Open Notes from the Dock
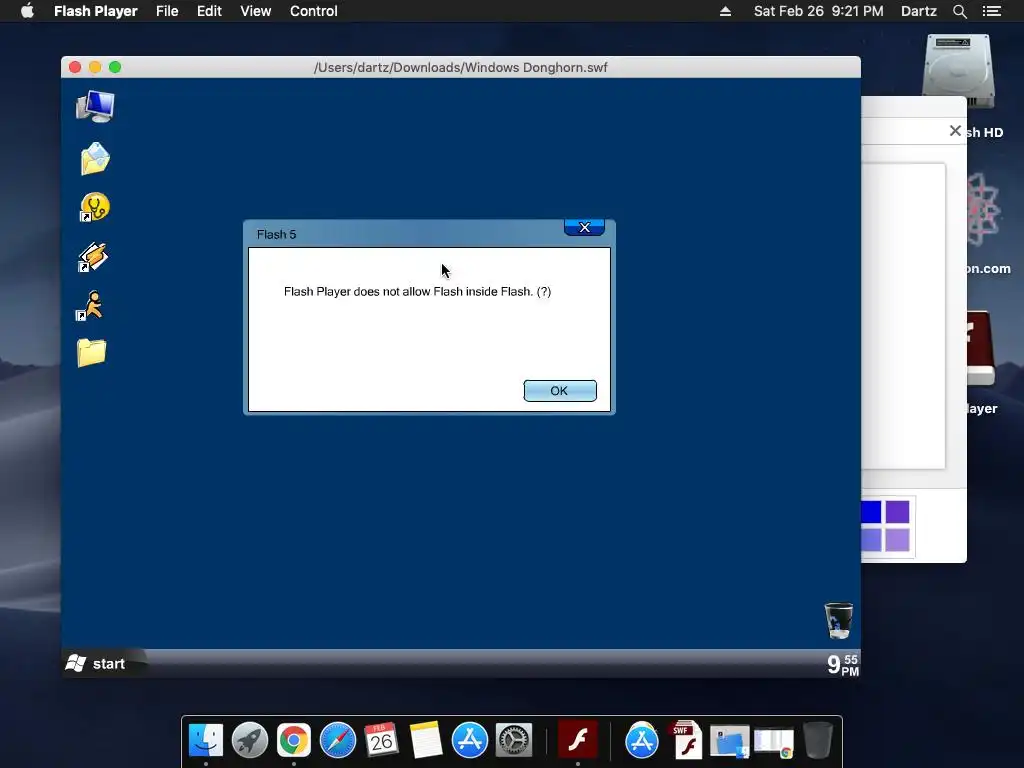The height and width of the screenshot is (768, 1024). (425, 740)
